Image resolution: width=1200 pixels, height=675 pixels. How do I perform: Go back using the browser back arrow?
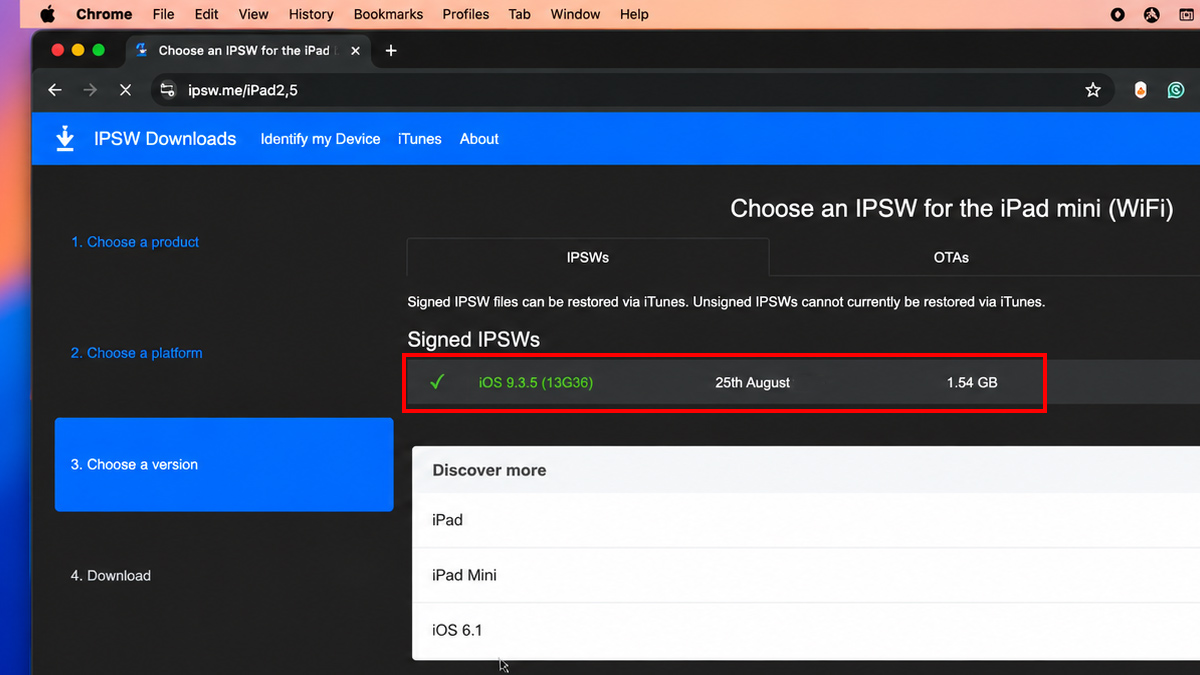coord(55,90)
